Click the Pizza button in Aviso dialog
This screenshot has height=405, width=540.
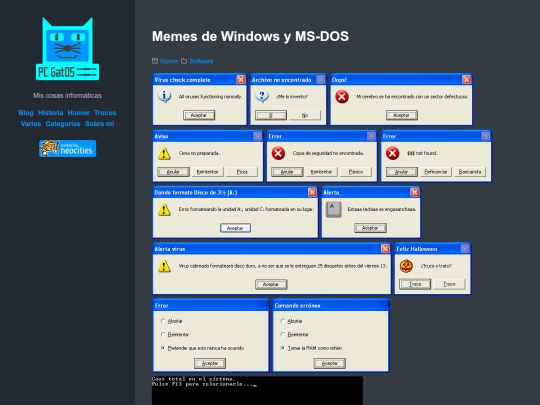coord(242,172)
